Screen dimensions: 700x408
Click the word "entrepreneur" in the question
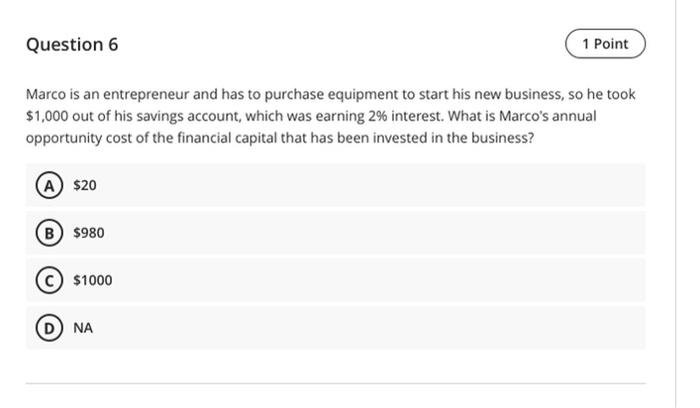pyautogui.click(x=146, y=95)
